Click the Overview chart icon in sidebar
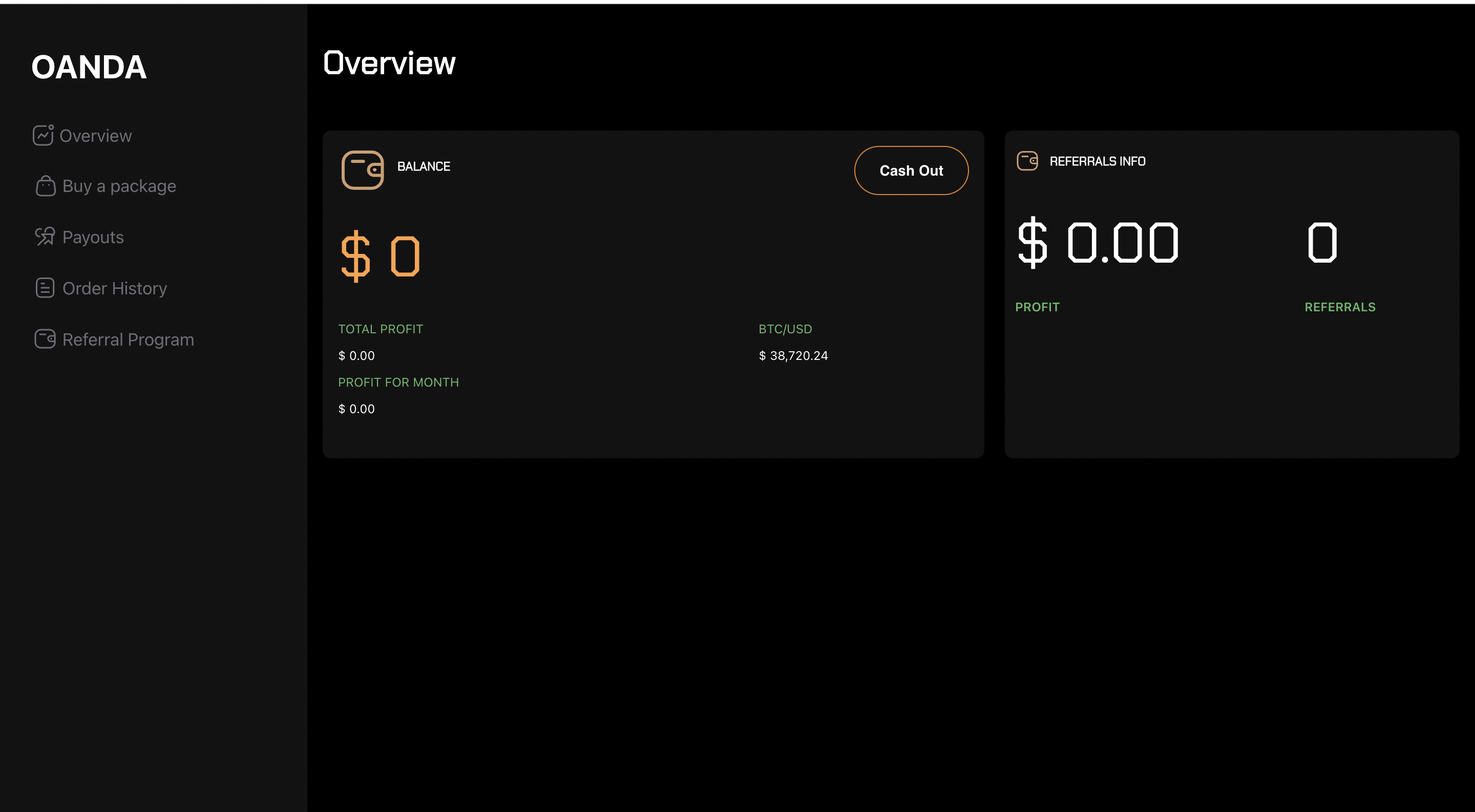 click(x=43, y=135)
